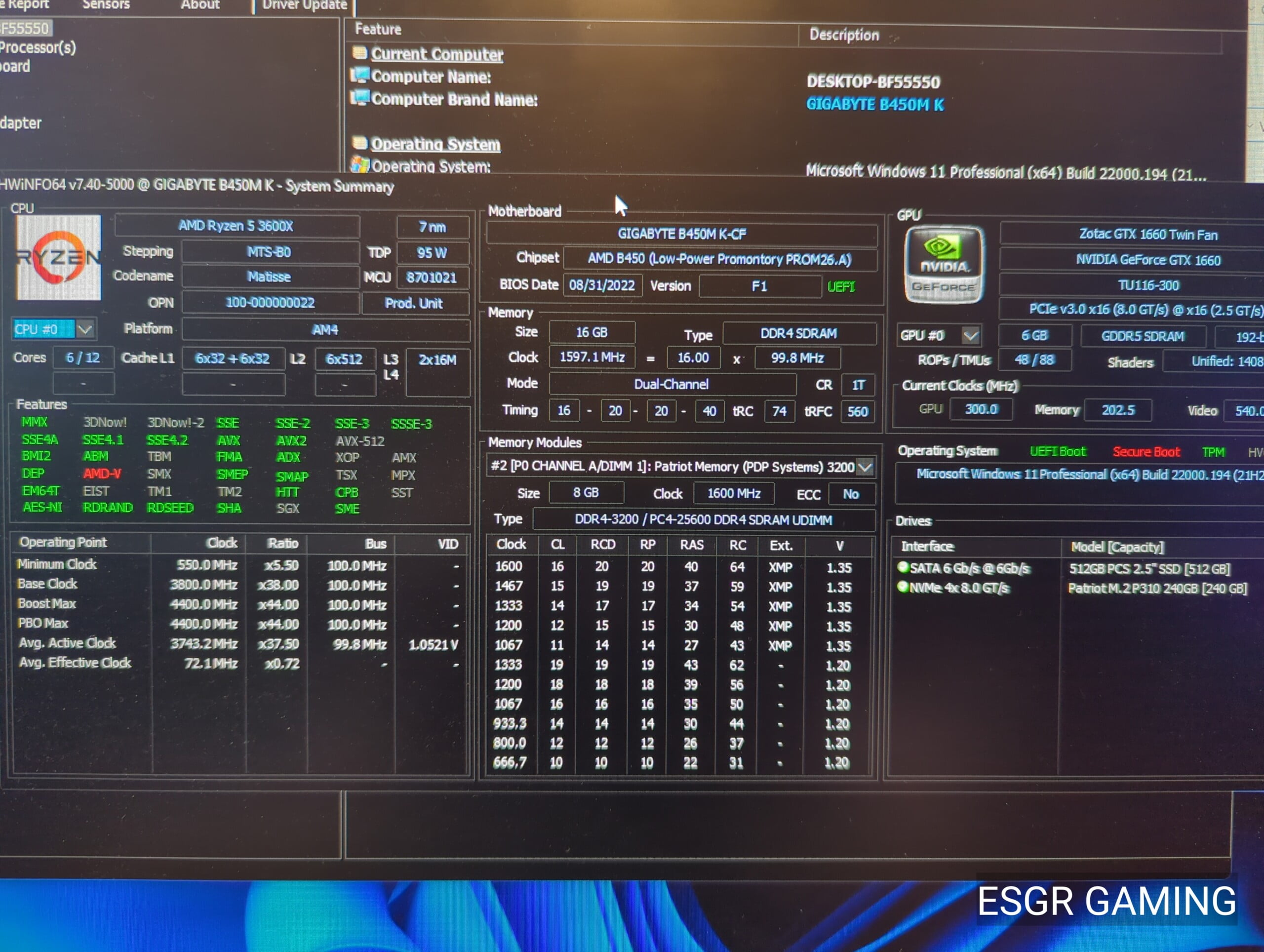The height and width of the screenshot is (952, 1264).
Task: Expand the memory module selector dropdown
Action: 865,467
